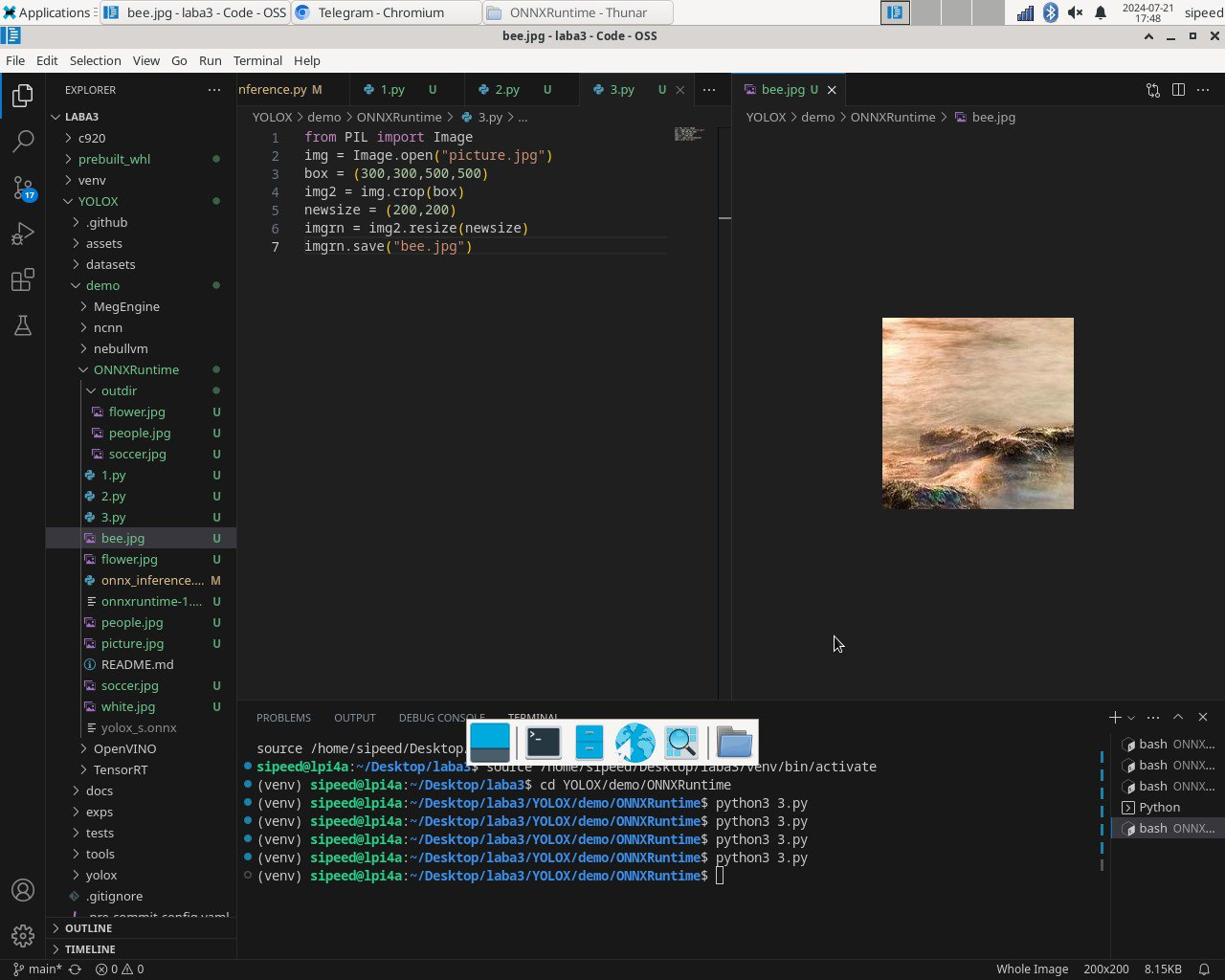Expand the MegEngine folder
Viewport: 1225px width, 980px height.
pyautogui.click(x=126, y=306)
